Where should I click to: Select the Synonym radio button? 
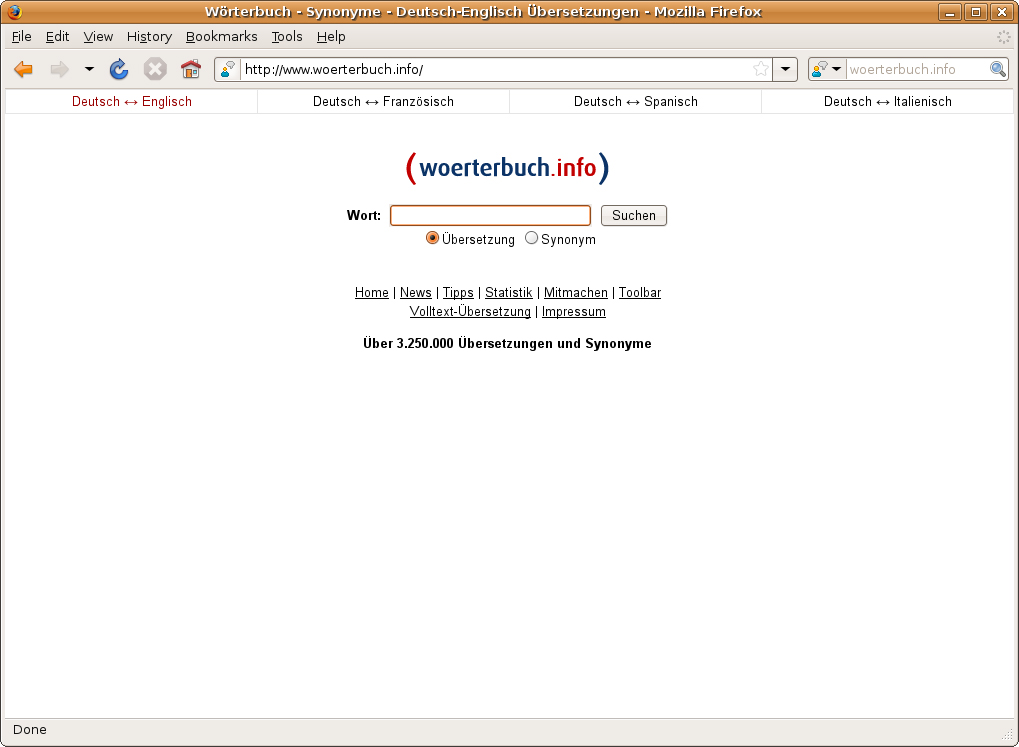point(532,238)
